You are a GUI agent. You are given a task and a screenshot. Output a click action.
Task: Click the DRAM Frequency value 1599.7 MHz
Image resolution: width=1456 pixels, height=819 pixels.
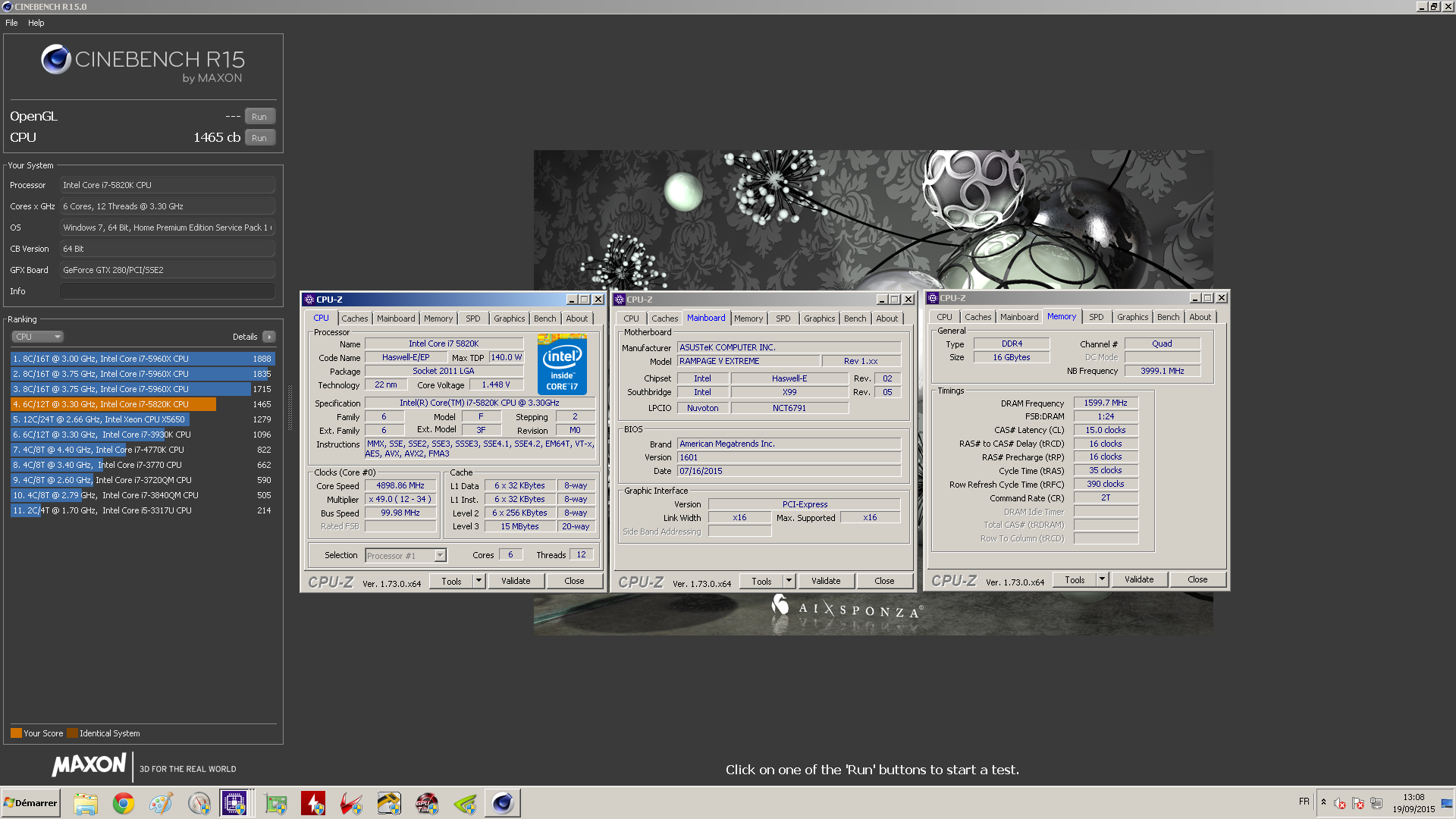(x=1106, y=403)
